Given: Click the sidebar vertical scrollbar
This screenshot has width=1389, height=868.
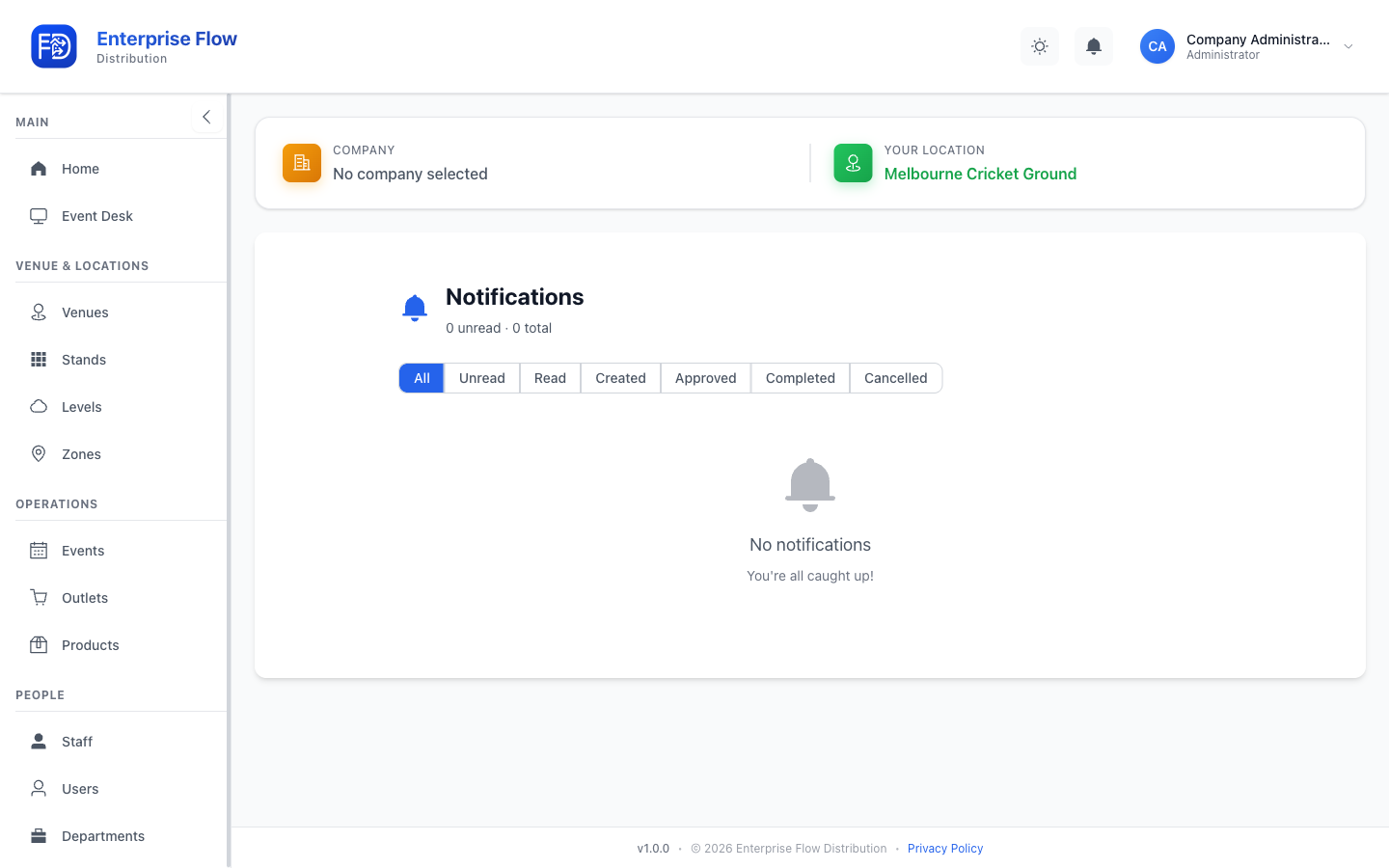Looking at the screenshot, I should pos(229,480).
